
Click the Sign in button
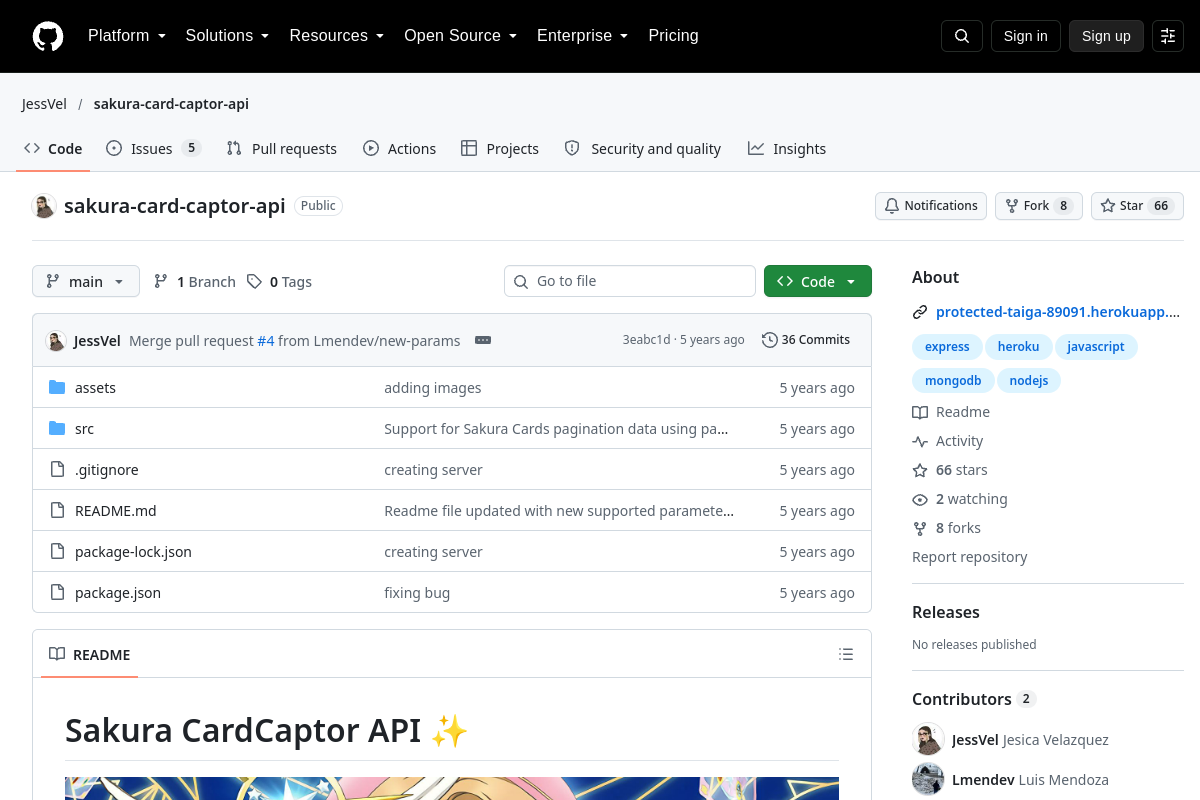click(1026, 36)
